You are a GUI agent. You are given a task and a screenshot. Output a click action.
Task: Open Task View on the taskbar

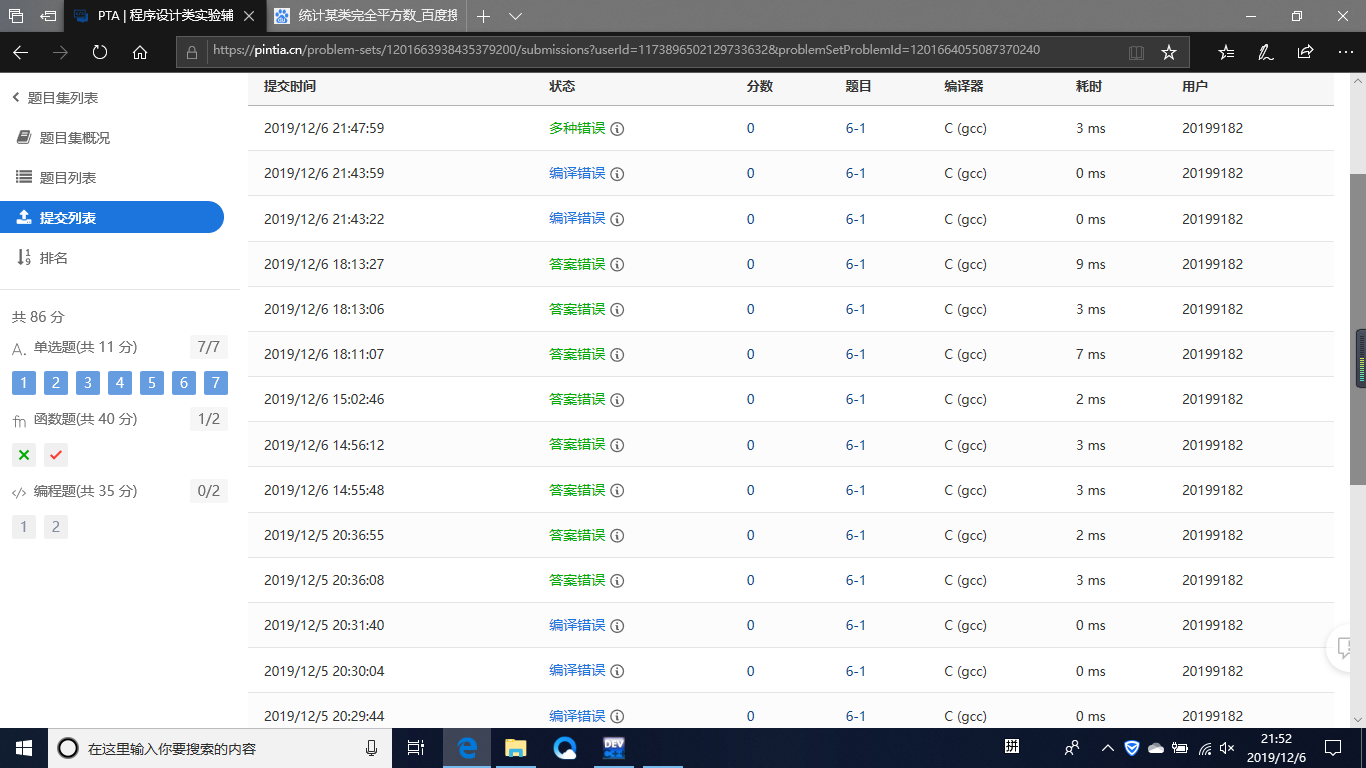click(417, 748)
